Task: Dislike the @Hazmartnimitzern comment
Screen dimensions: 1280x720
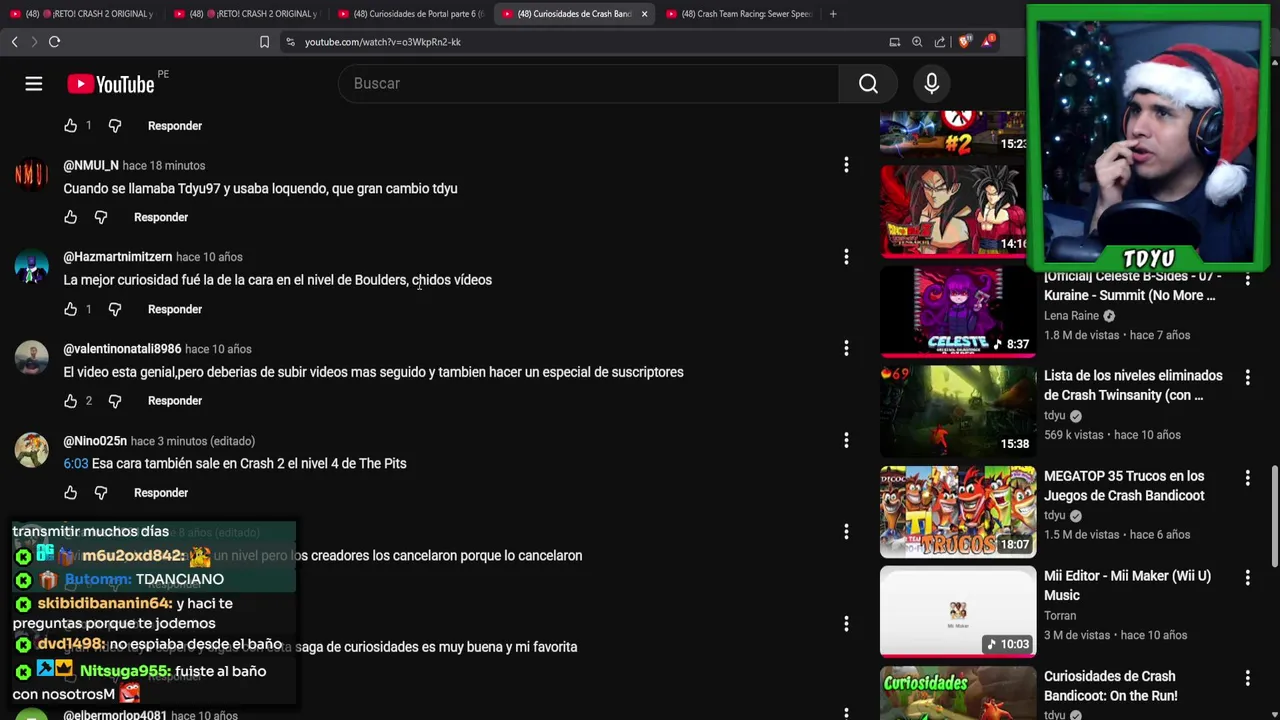Action: tap(115, 309)
